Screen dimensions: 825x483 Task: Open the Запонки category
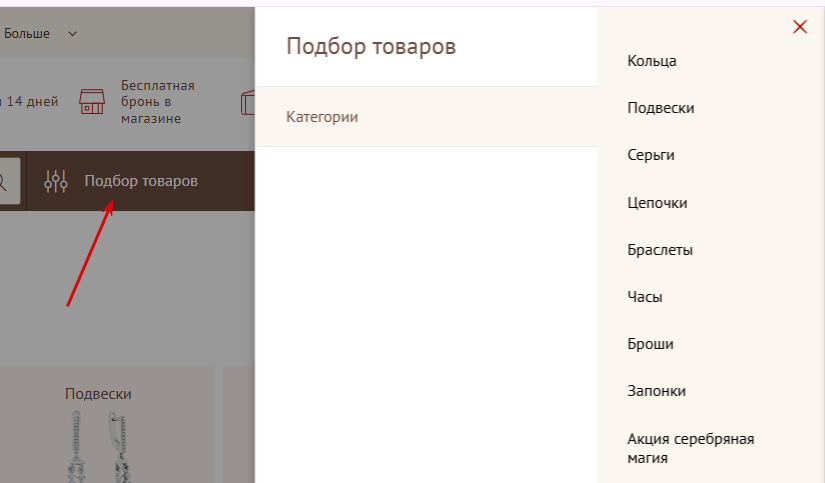[x=656, y=391]
